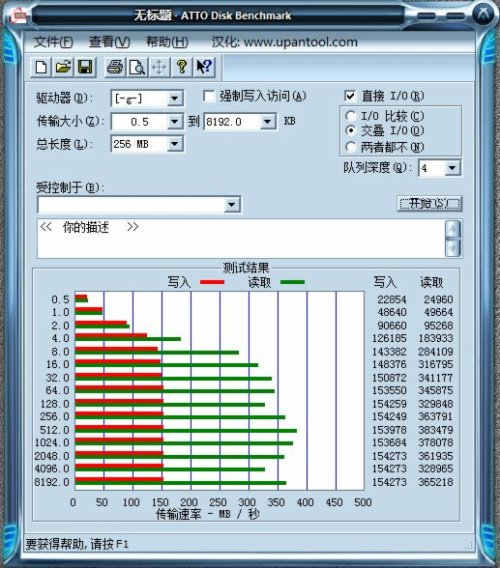500x568 pixels.
Task: Click the Save floppy disk icon
Action: point(85,67)
